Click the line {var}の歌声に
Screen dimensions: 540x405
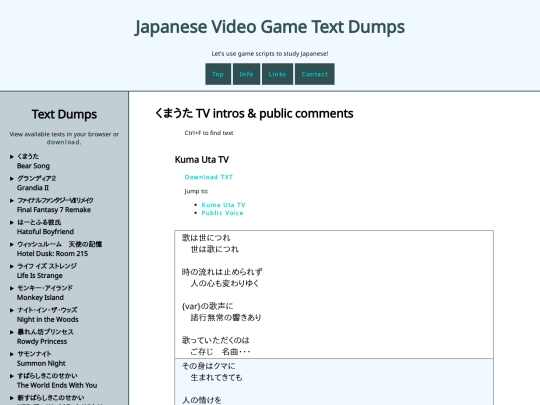click(x=207, y=306)
